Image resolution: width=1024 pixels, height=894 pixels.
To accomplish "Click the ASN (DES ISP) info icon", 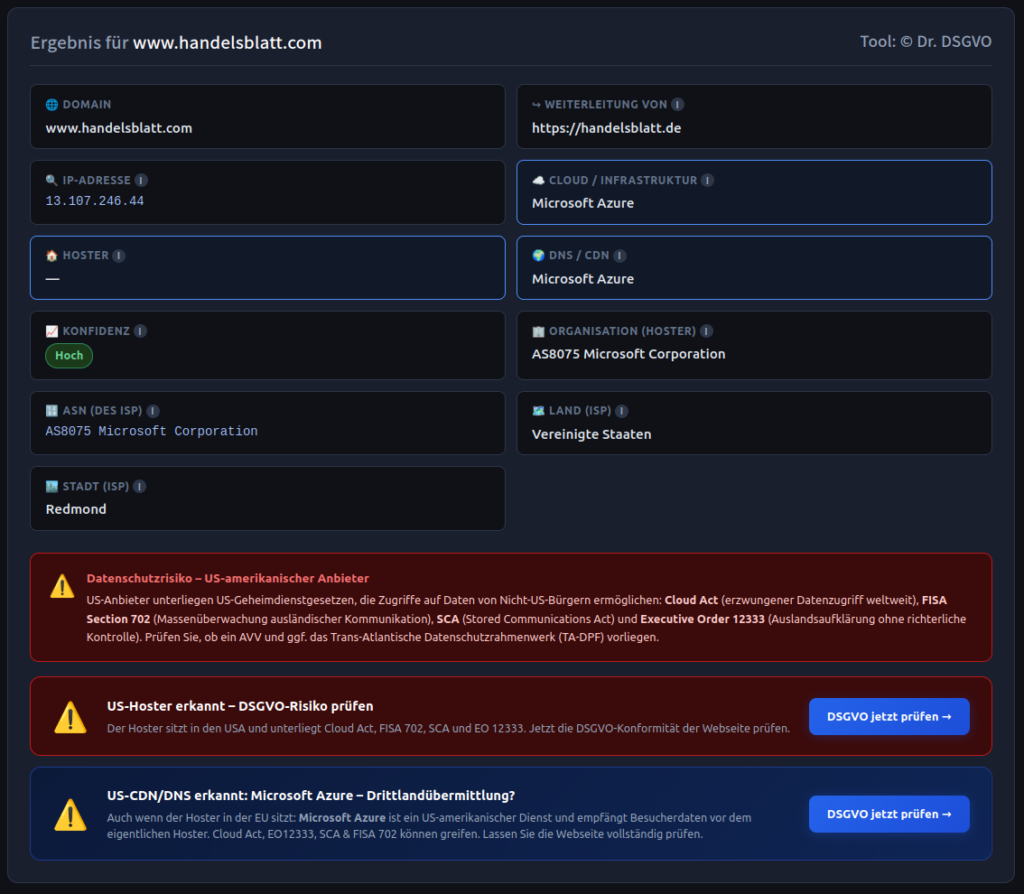I will coord(153,411).
